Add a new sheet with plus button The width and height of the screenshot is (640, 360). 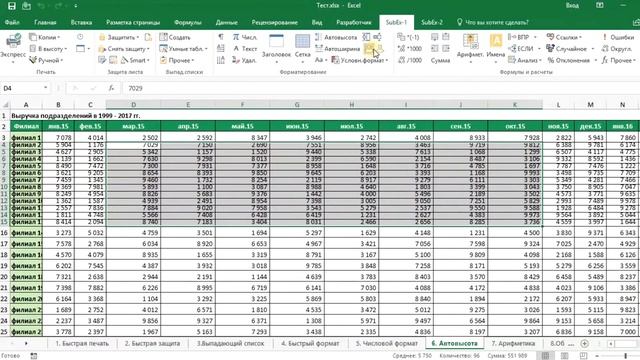tap(584, 344)
